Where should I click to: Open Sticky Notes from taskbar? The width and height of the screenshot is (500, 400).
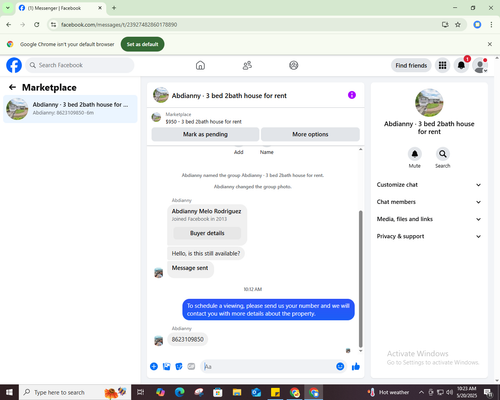coord(275,392)
